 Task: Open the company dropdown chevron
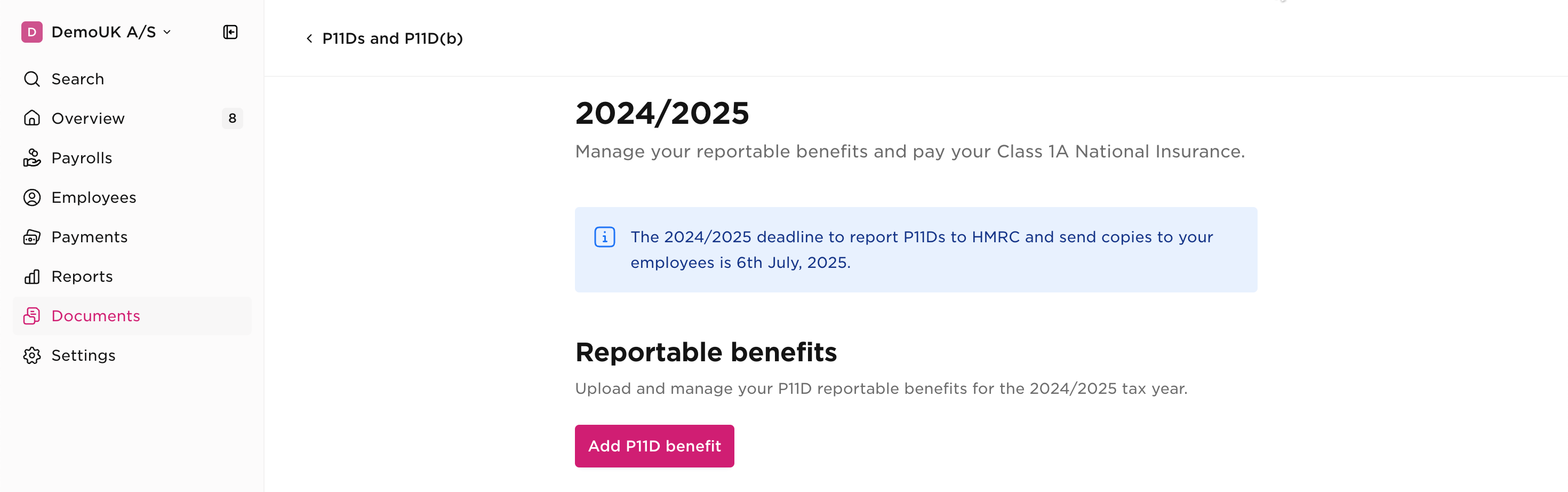166,33
